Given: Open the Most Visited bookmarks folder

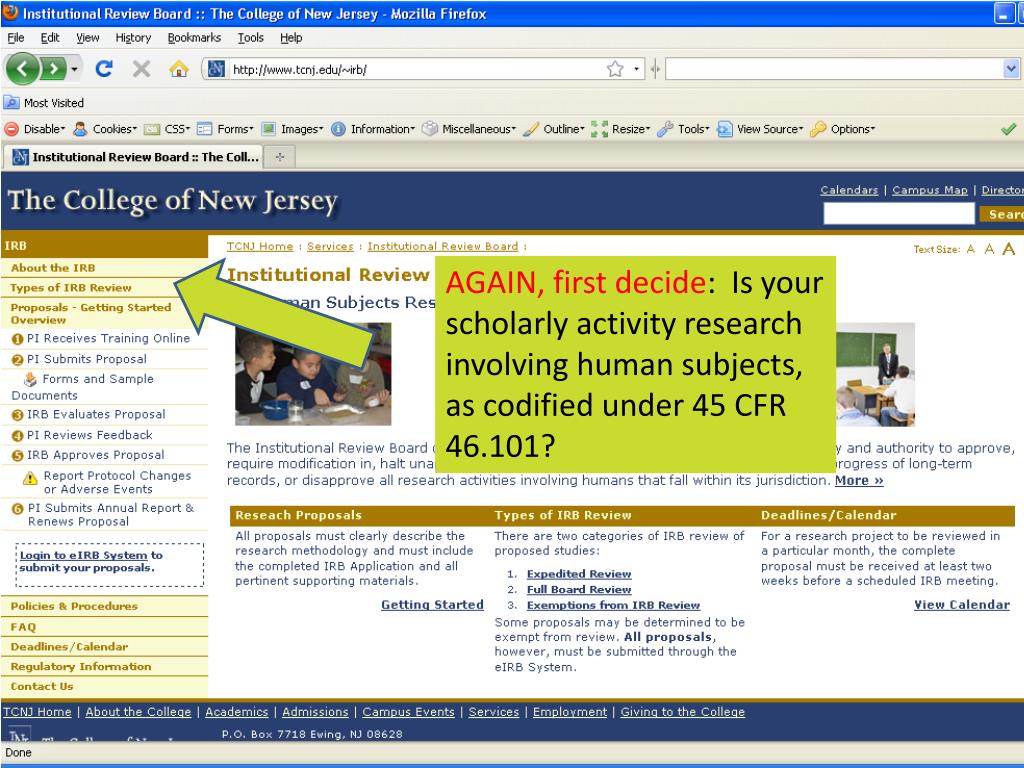Looking at the screenshot, I should click(x=44, y=103).
